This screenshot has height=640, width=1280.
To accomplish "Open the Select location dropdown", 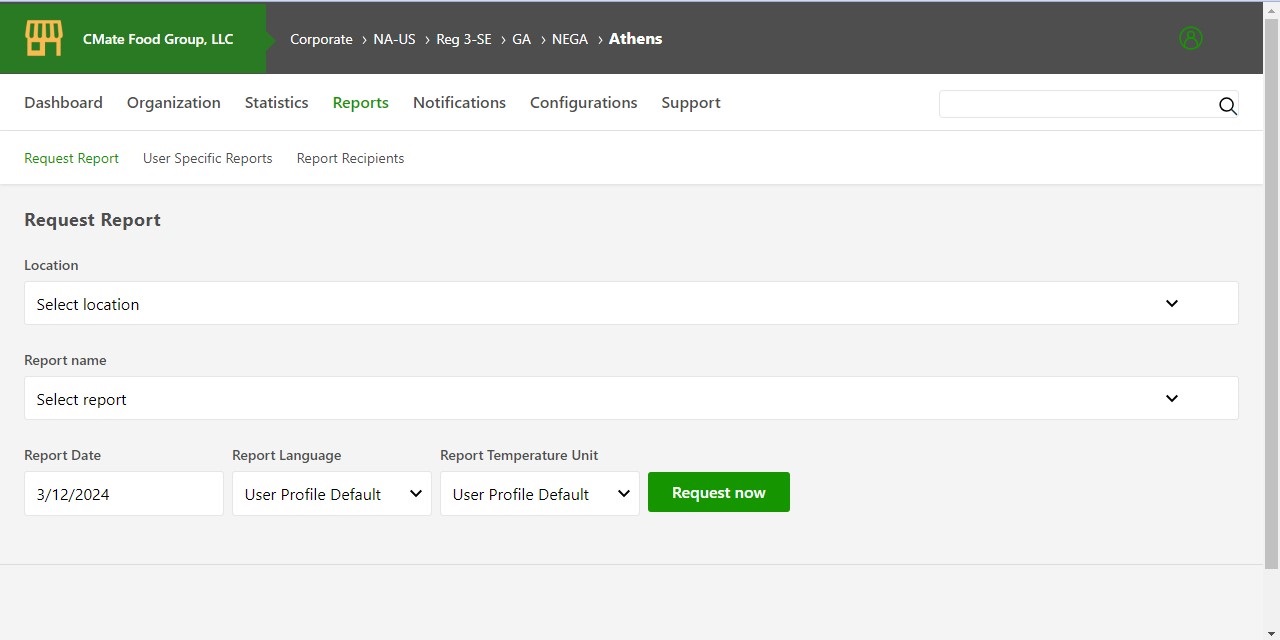I will (x=631, y=303).
